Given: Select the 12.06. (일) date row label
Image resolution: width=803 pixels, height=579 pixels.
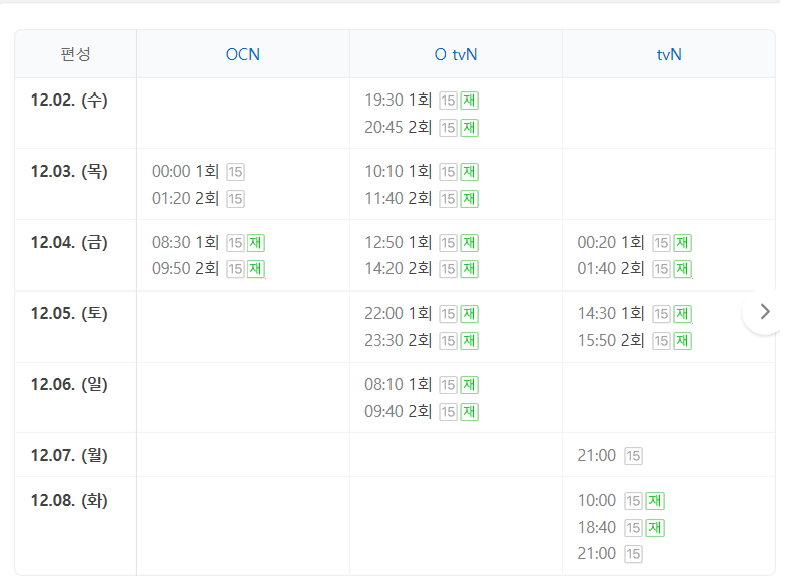Looking at the screenshot, I should pyautogui.click(x=69, y=384).
